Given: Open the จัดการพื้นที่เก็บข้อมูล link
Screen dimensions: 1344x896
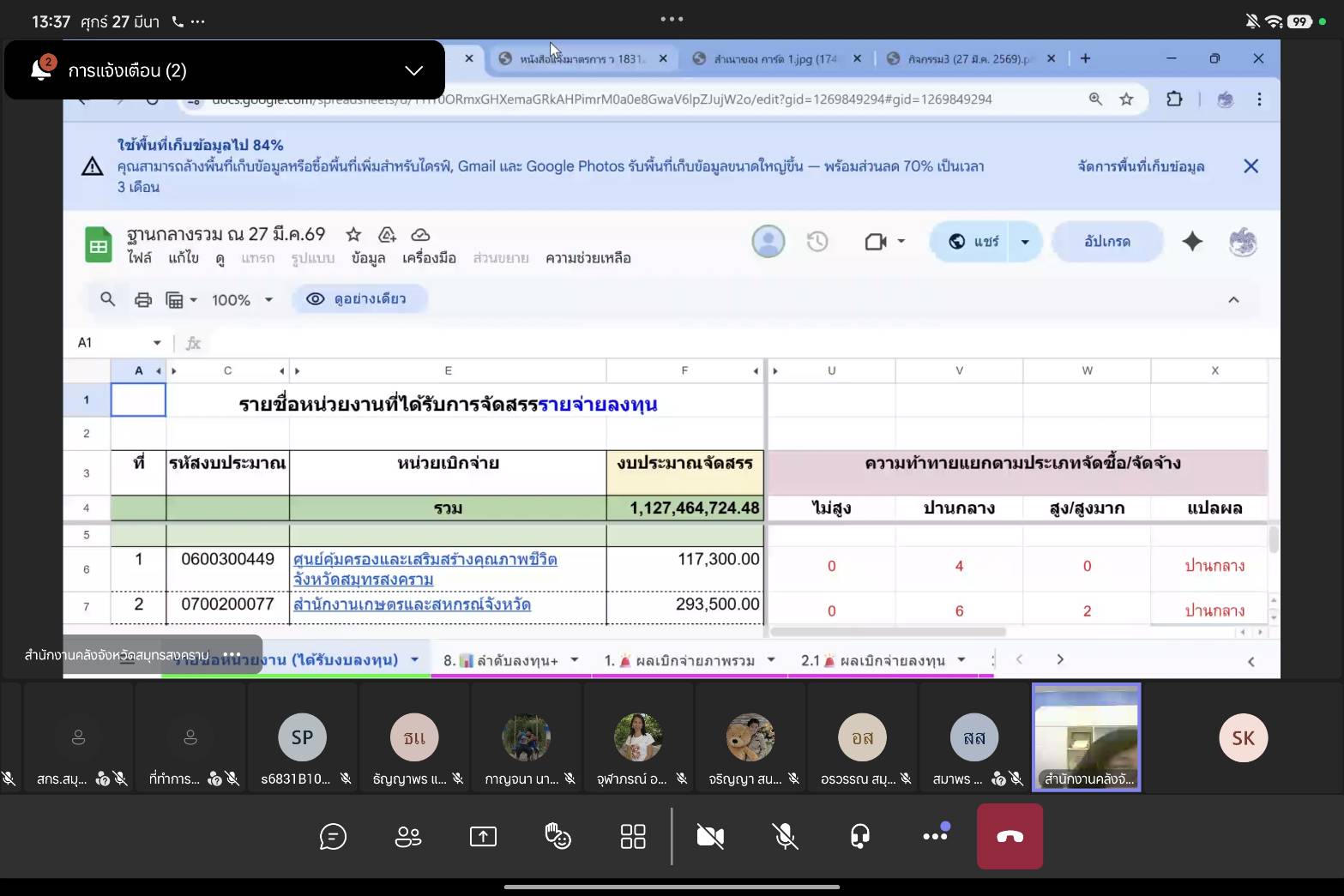Looking at the screenshot, I should click(x=1141, y=166).
